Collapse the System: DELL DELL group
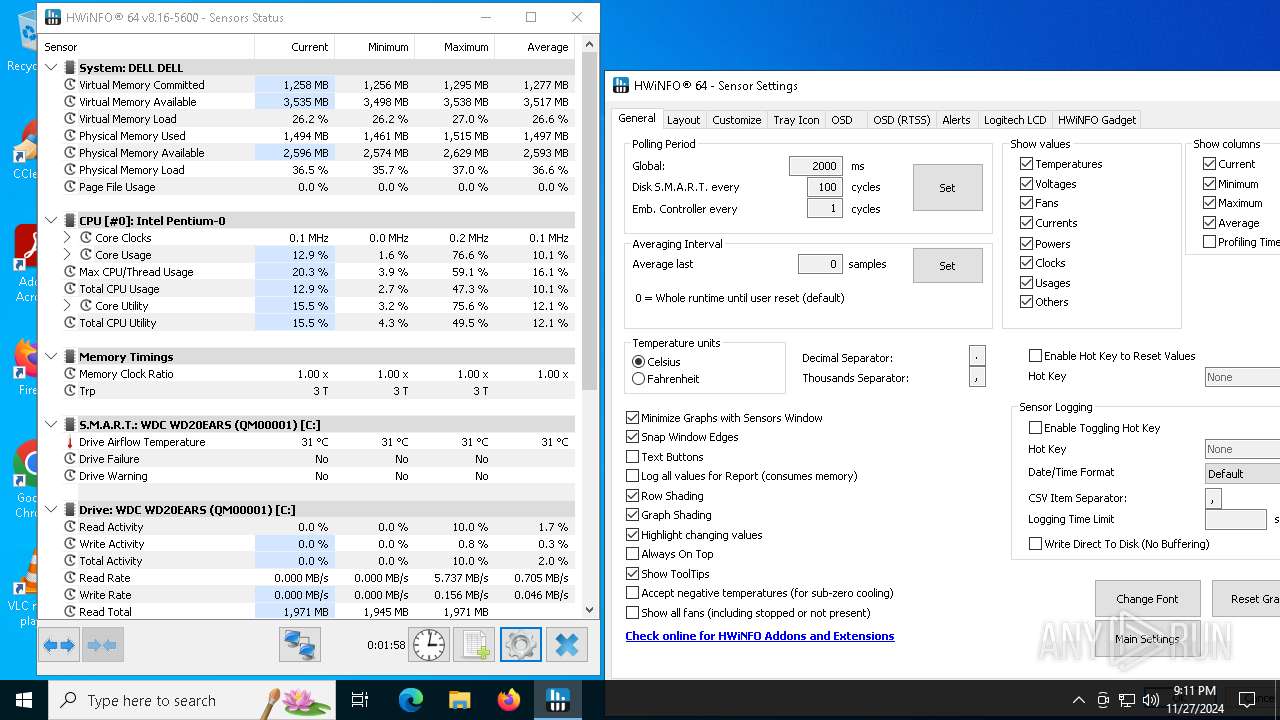This screenshot has height=720, width=1280. (x=52, y=68)
